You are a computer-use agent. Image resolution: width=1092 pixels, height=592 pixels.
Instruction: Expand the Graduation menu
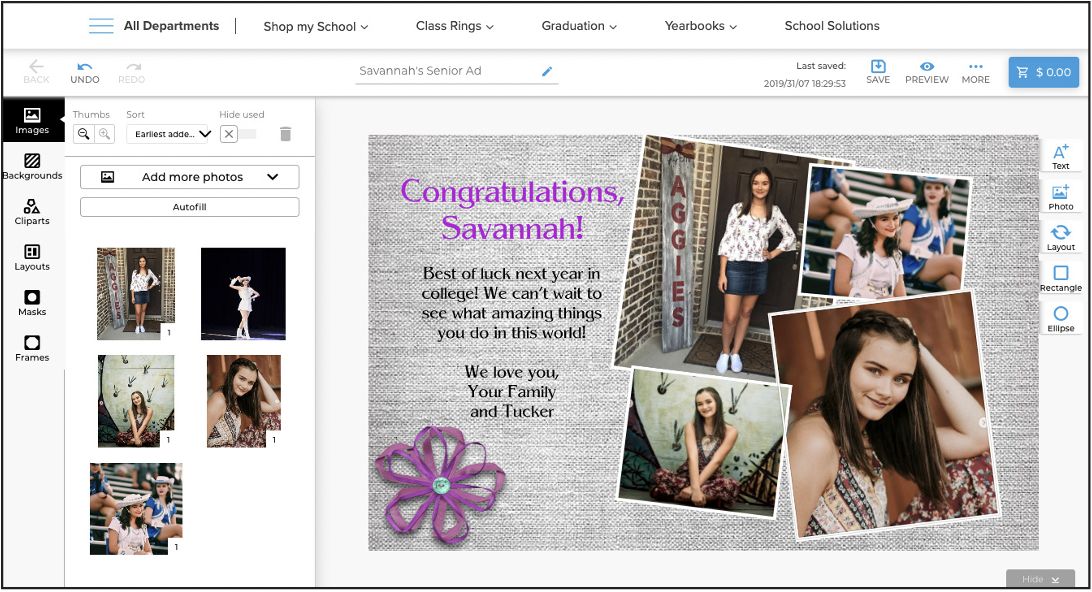[579, 26]
